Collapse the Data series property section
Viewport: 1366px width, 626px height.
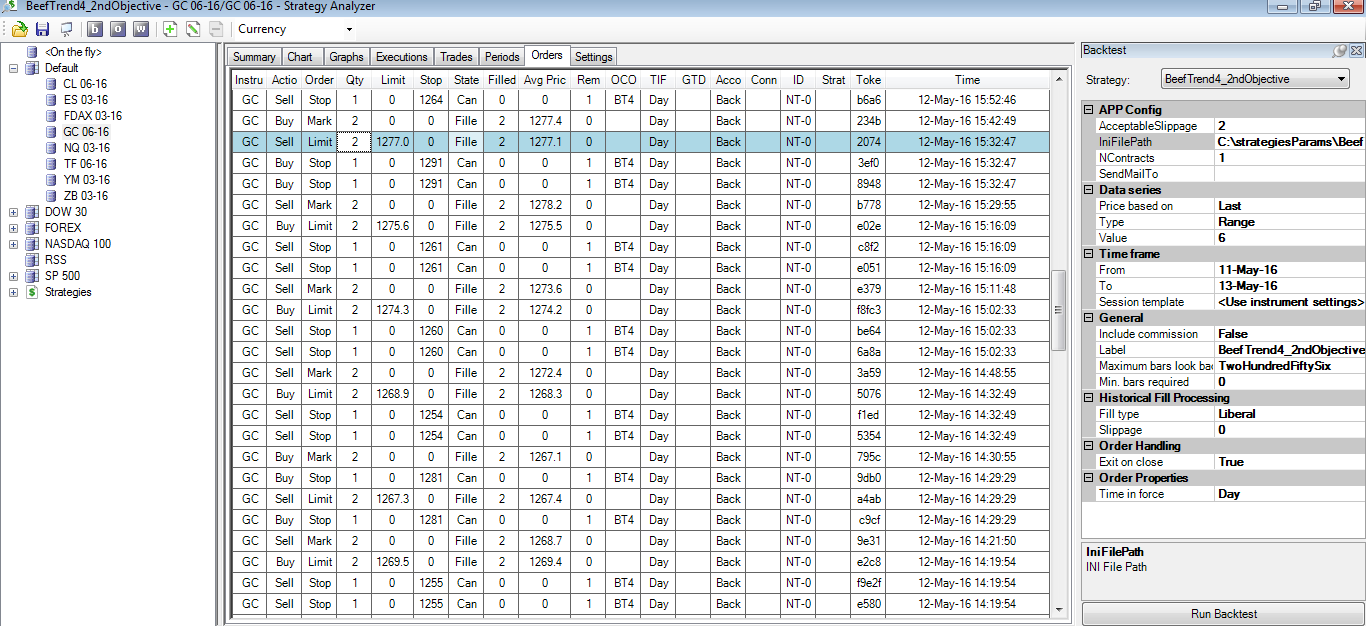pos(1090,190)
